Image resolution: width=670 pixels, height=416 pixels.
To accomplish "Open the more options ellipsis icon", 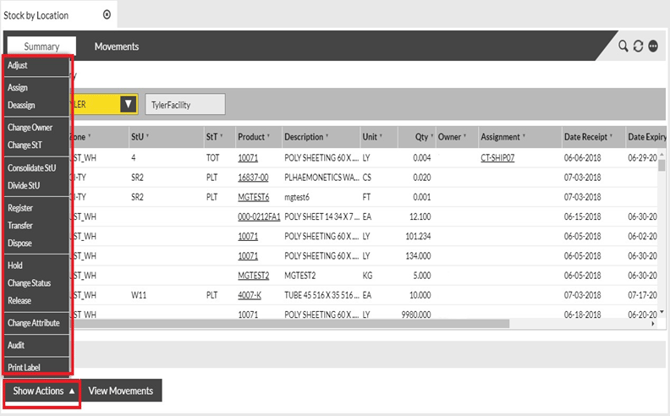I will coord(653,46).
